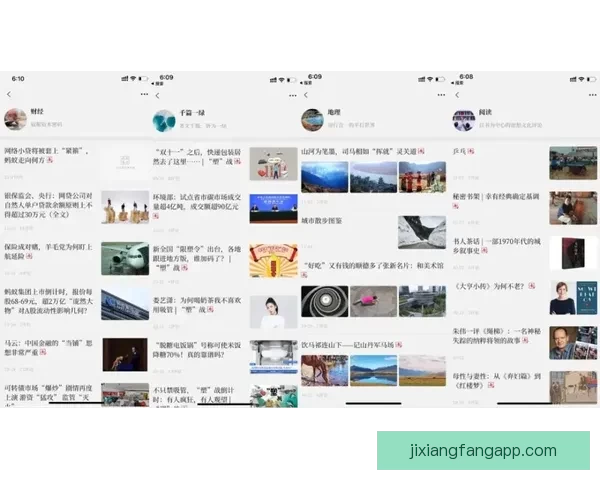
Task: Open the figurines thumbnail beside 银保监会 article
Action: pyautogui.click(x=125, y=207)
